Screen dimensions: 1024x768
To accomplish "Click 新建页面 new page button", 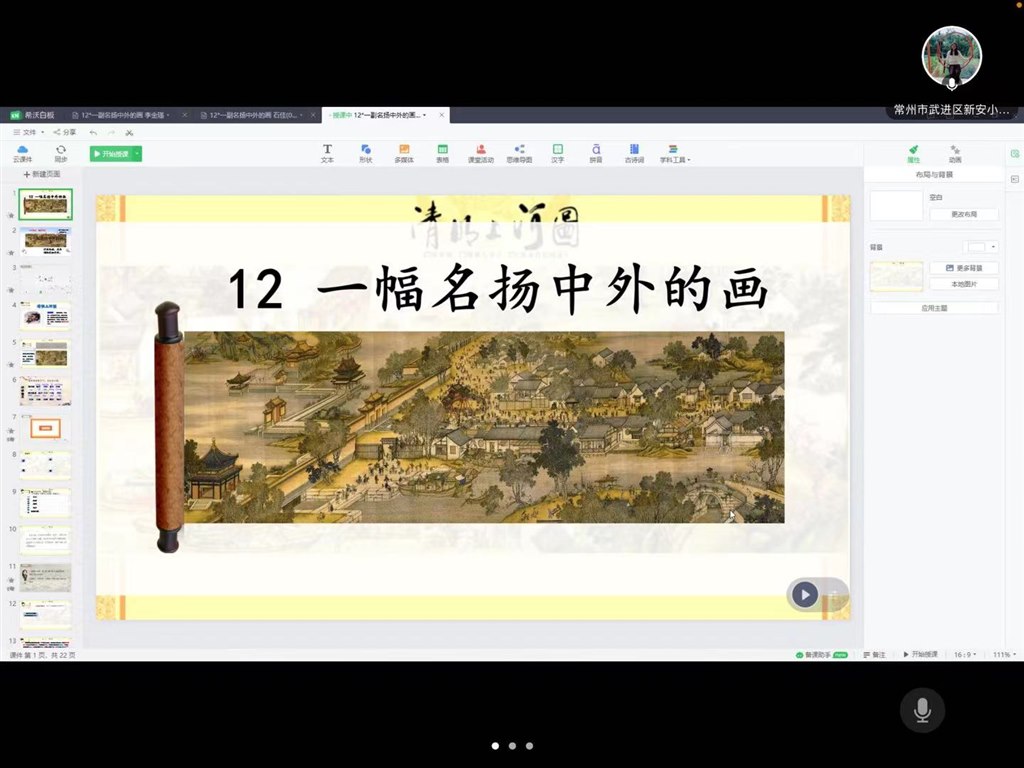I will tap(42, 174).
